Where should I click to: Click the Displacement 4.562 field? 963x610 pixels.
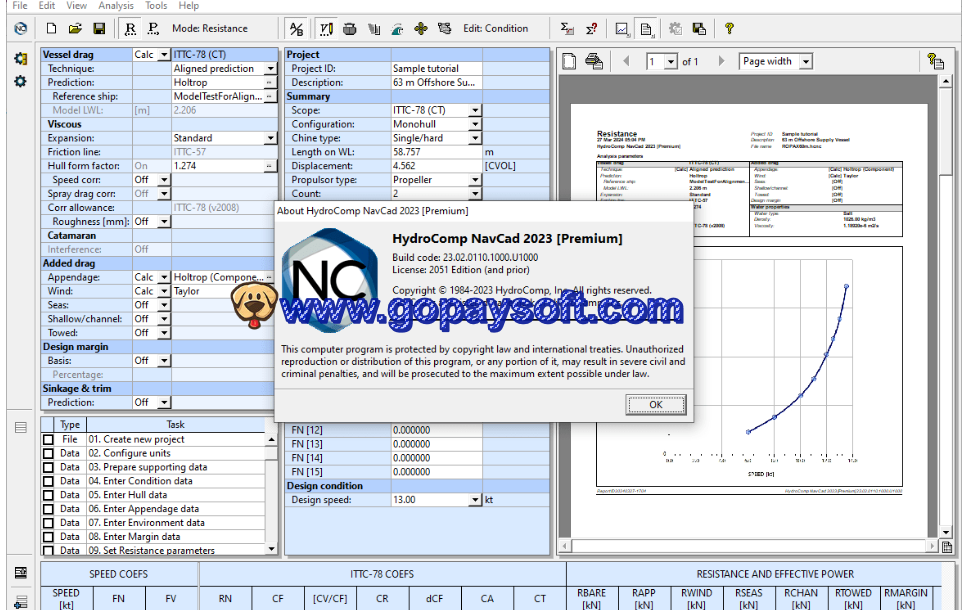[437, 166]
